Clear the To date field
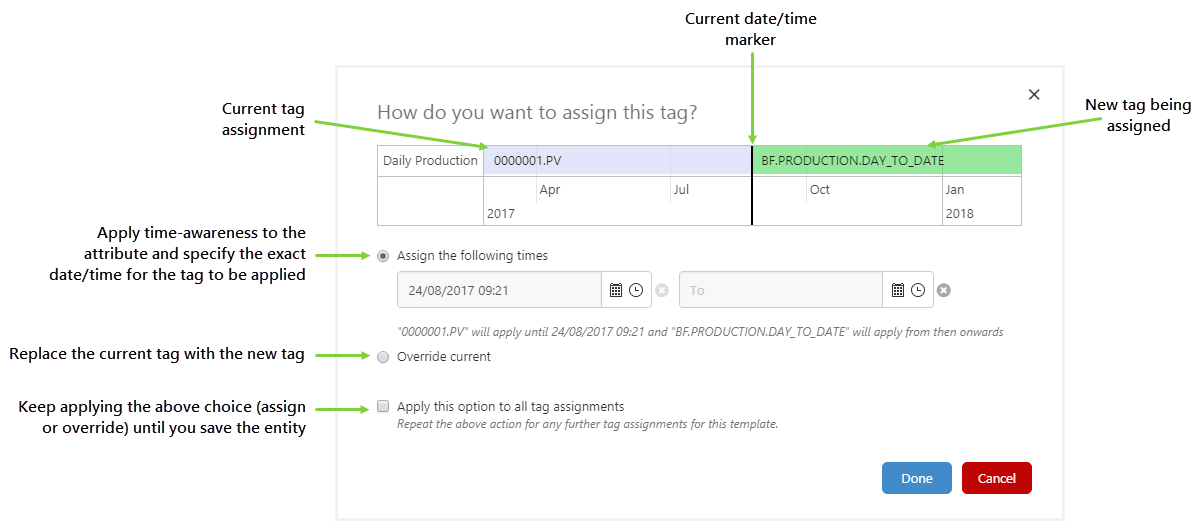 (x=943, y=291)
